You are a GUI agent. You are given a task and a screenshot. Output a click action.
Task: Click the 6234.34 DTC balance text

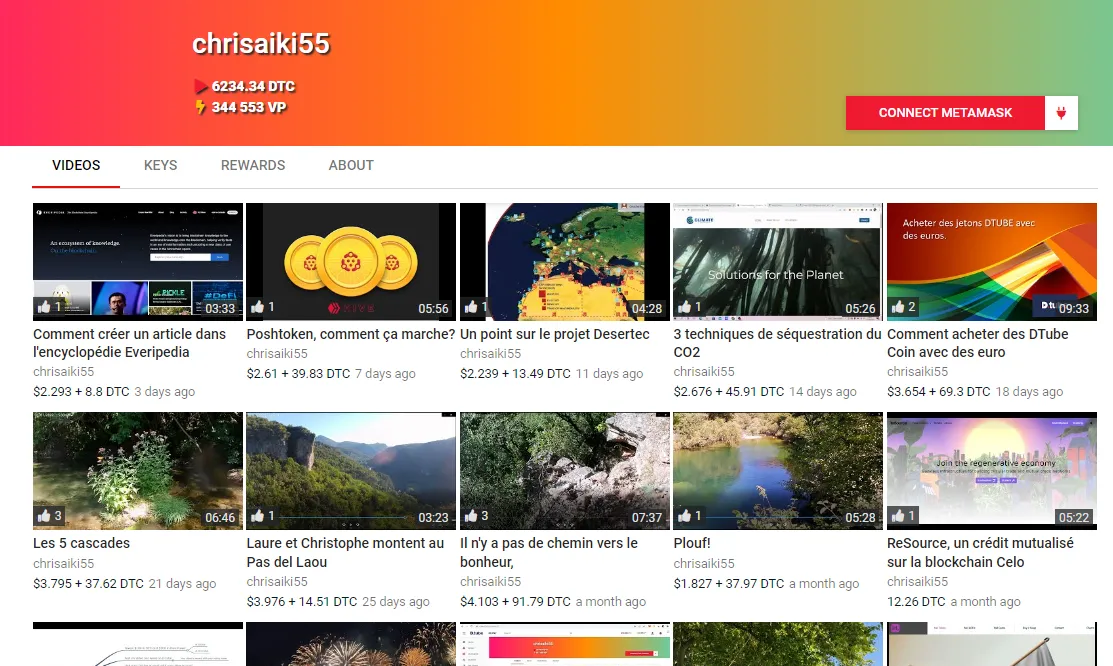[253, 87]
